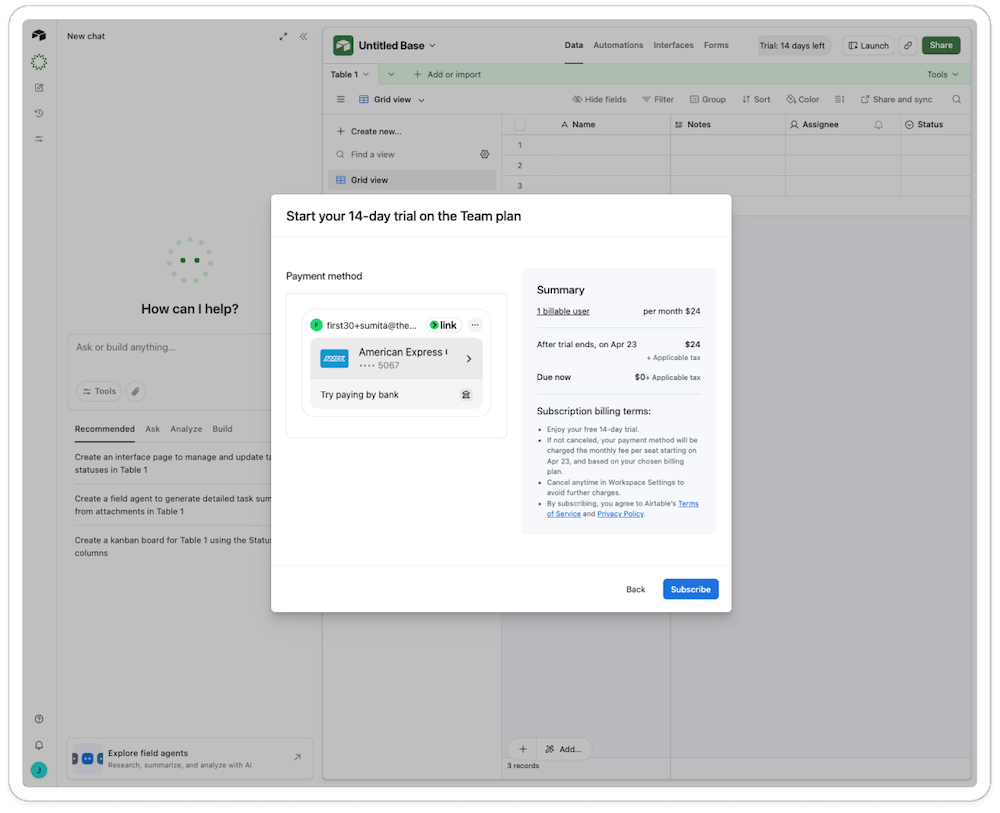The width and height of the screenshot is (1000, 813).
Task: Open the sidebar notifications bell
Action: click(39, 745)
